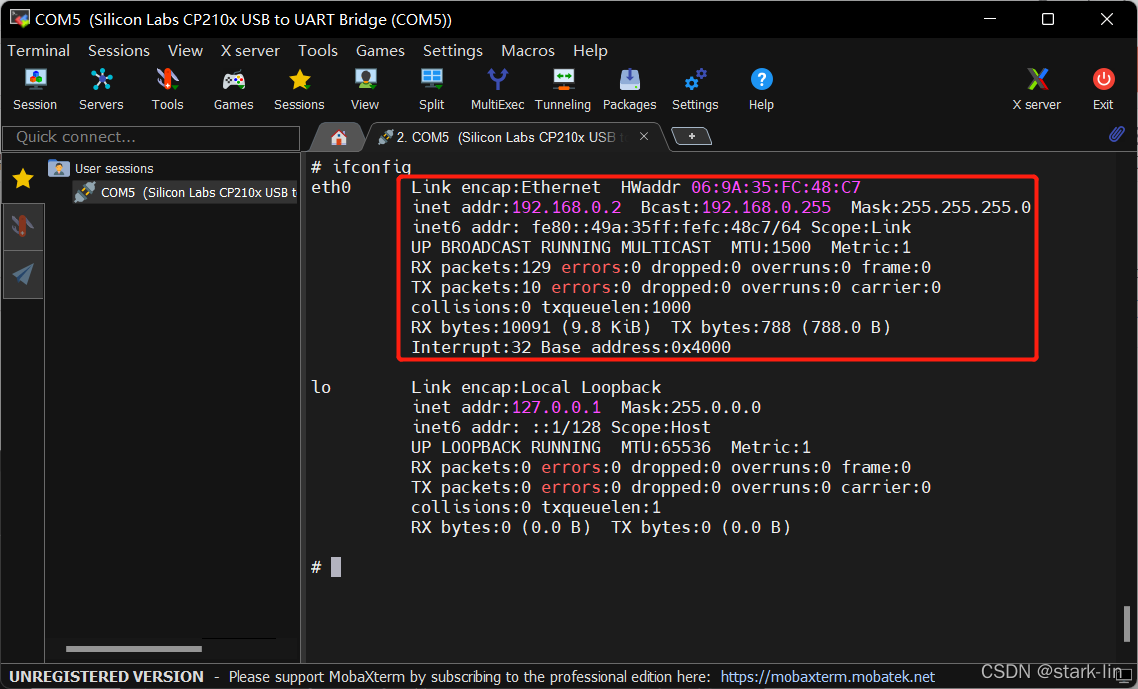Click the UNREGISTERED VERSION status text
The height and width of the screenshot is (689, 1138).
click(x=107, y=677)
